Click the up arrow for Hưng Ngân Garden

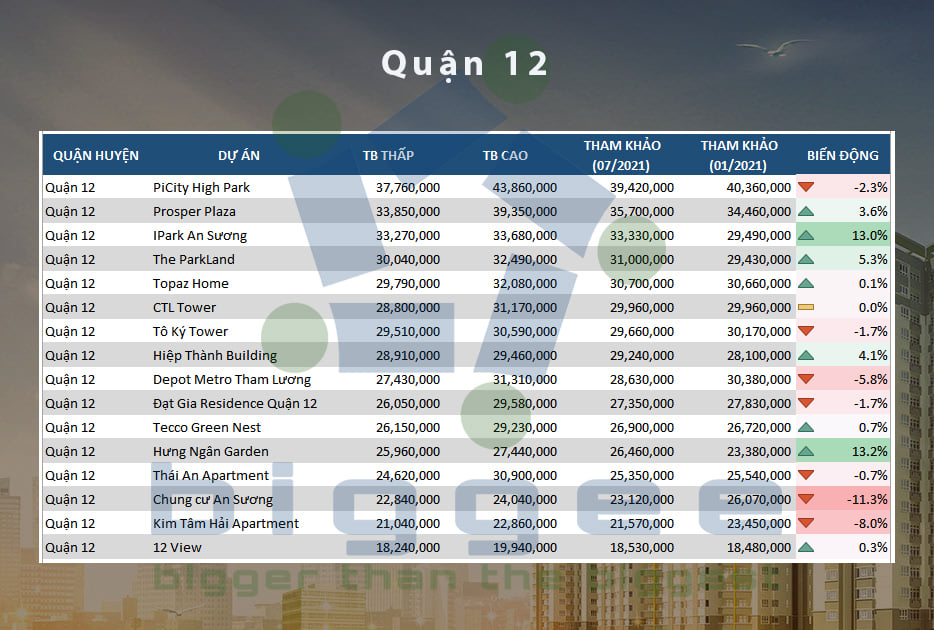pos(806,451)
